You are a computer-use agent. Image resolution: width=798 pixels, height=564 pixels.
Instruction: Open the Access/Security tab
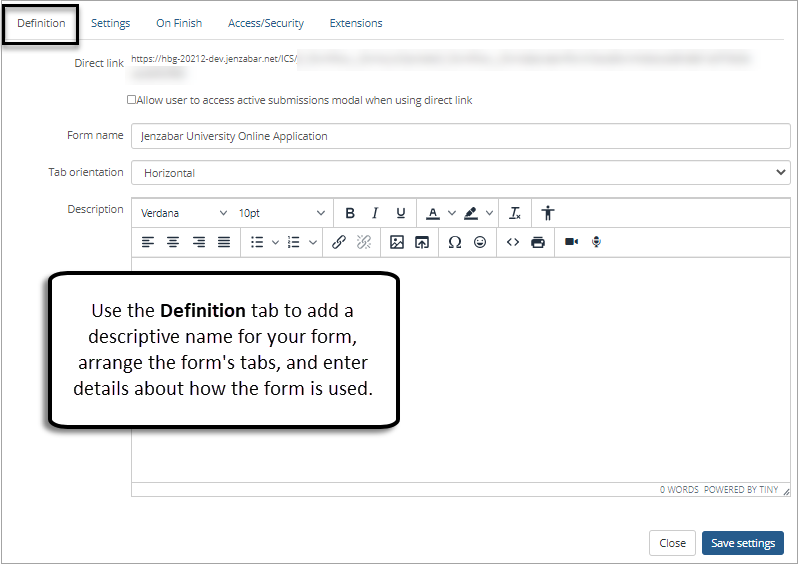(x=265, y=23)
